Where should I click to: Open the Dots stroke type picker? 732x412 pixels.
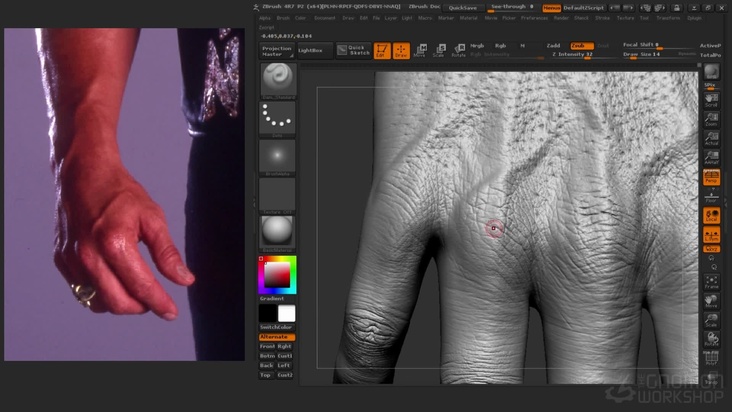[277, 119]
